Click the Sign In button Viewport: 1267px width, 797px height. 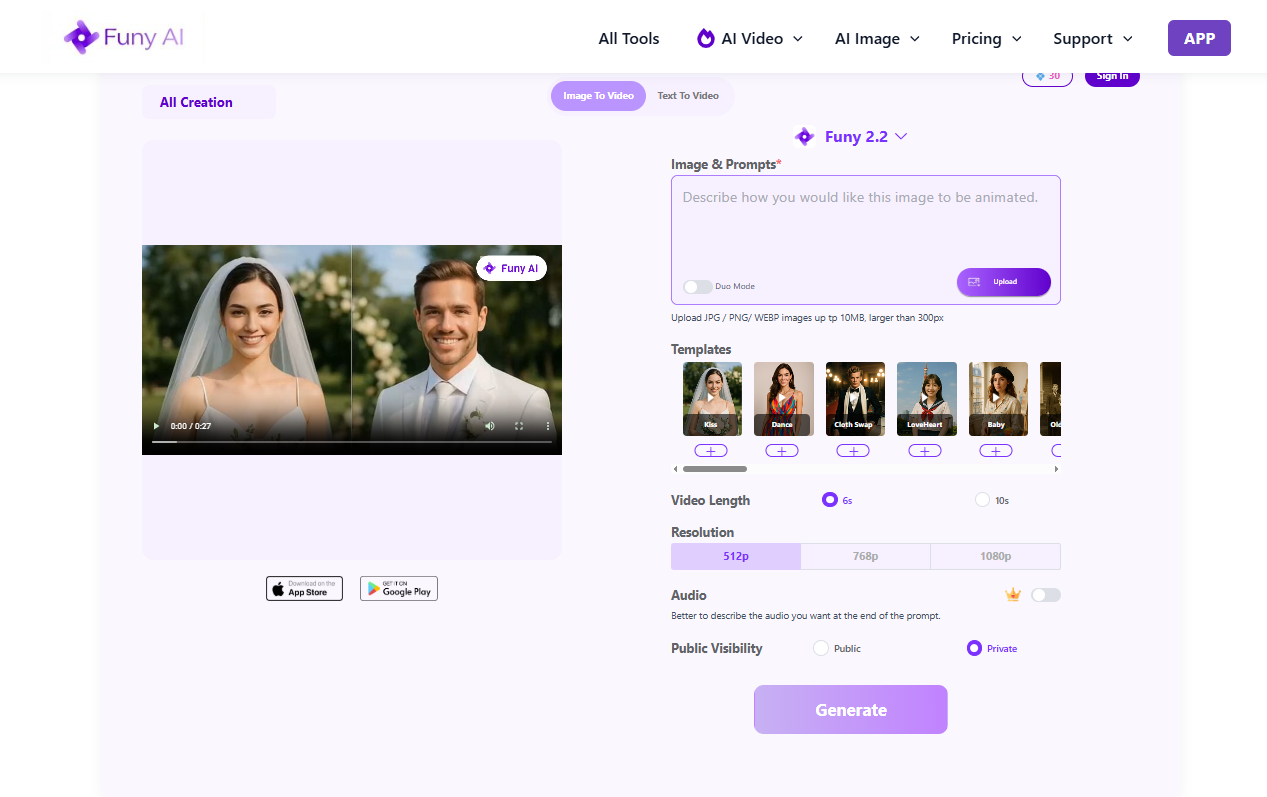pyautogui.click(x=1111, y=75)
